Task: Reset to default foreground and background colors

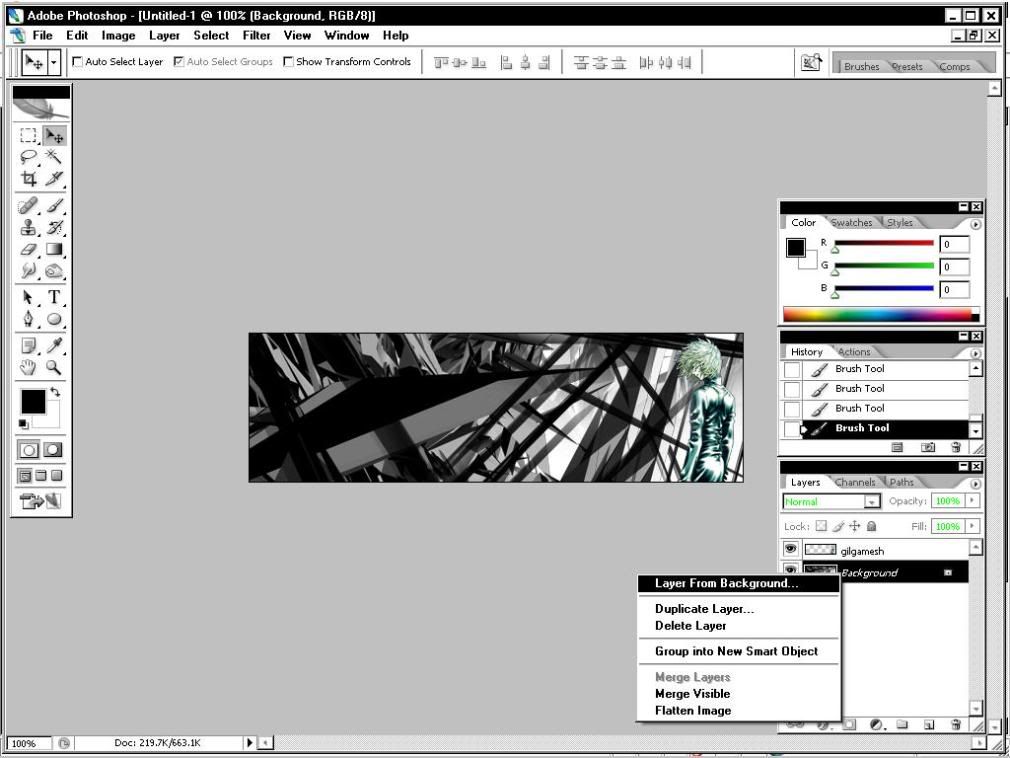Action: 23,424
